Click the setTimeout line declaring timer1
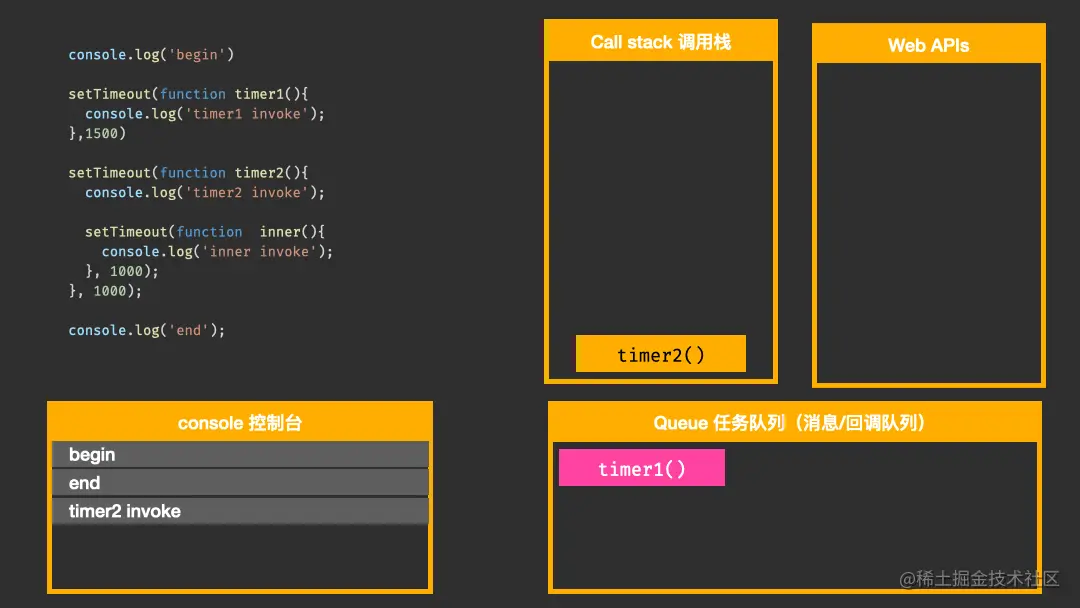 pos(160,93)
